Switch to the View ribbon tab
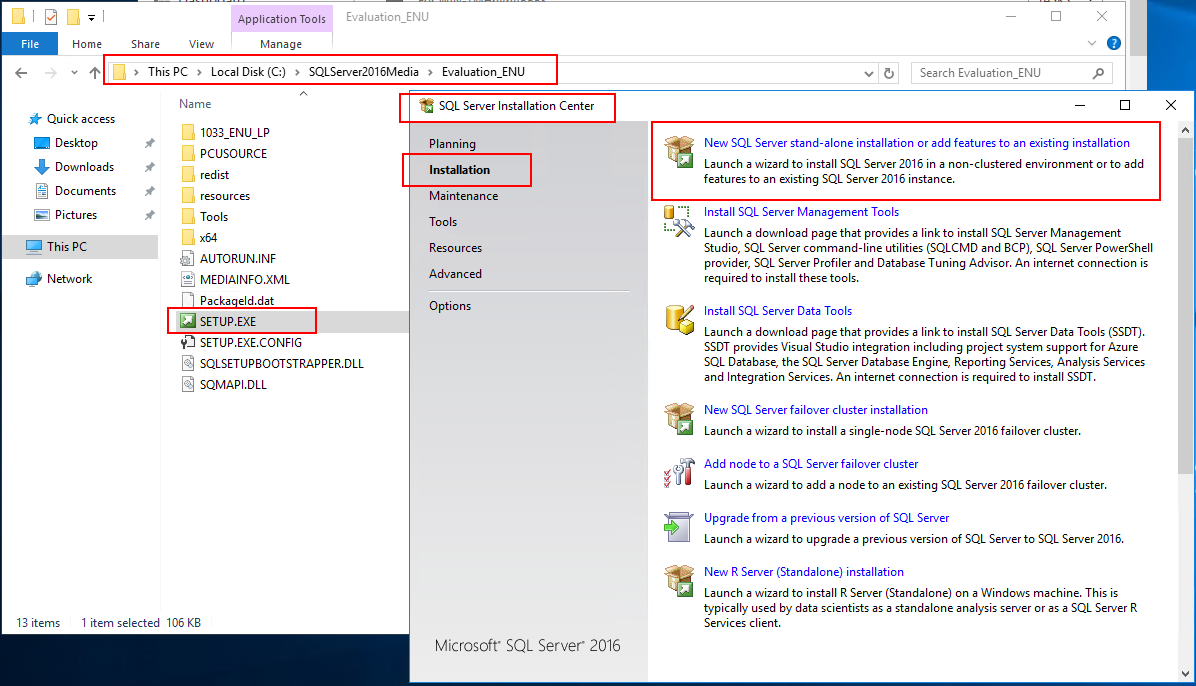Image resolution: width=1196 pixels, height=686 pixels. coord(201,43)
